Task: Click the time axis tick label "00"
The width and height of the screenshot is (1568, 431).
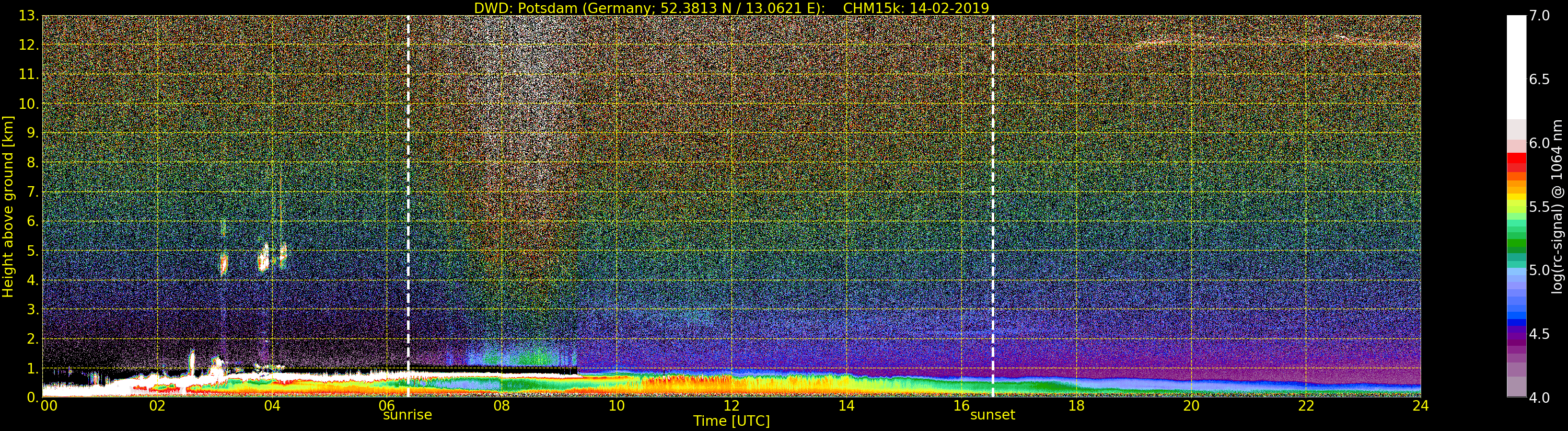Action: pyautogui.click(x=49, y=406)
